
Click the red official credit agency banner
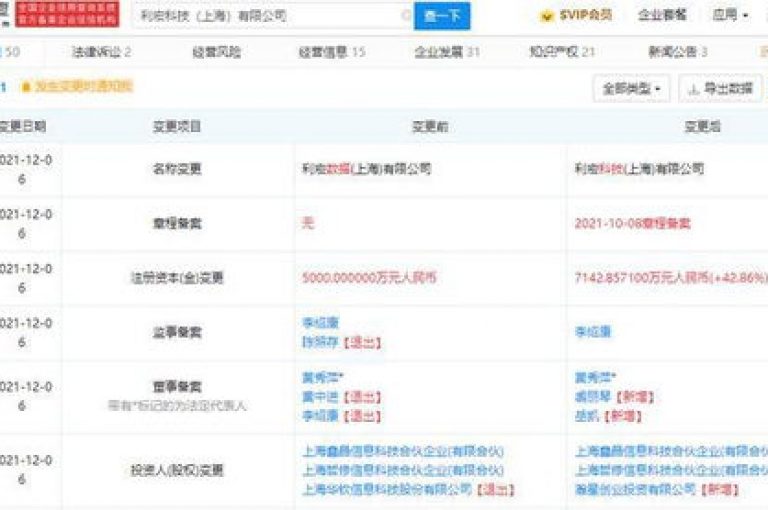pyautogui.click(x=67, y=14)
